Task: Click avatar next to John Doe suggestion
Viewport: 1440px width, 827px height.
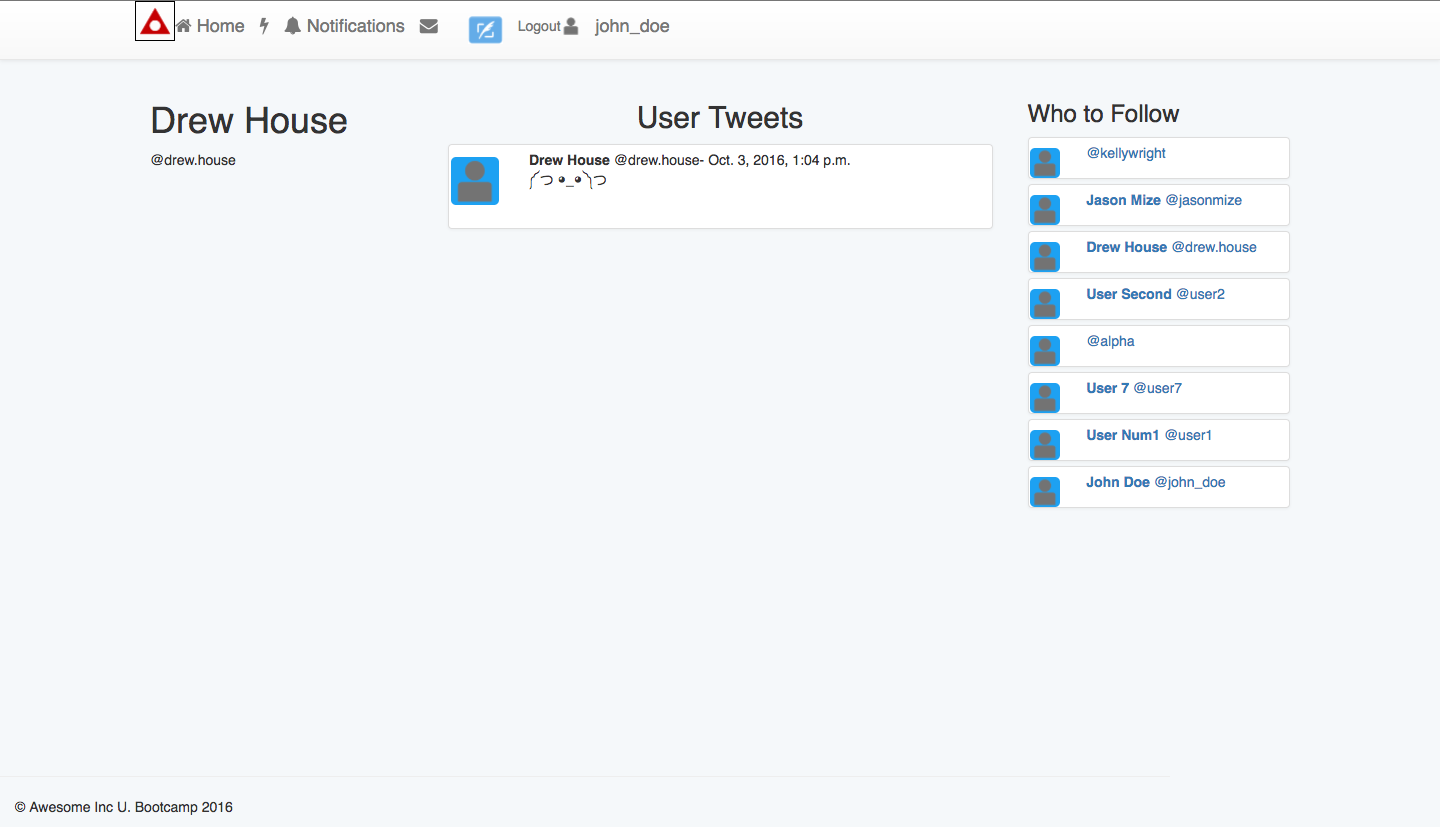Action: [1045, 491]
